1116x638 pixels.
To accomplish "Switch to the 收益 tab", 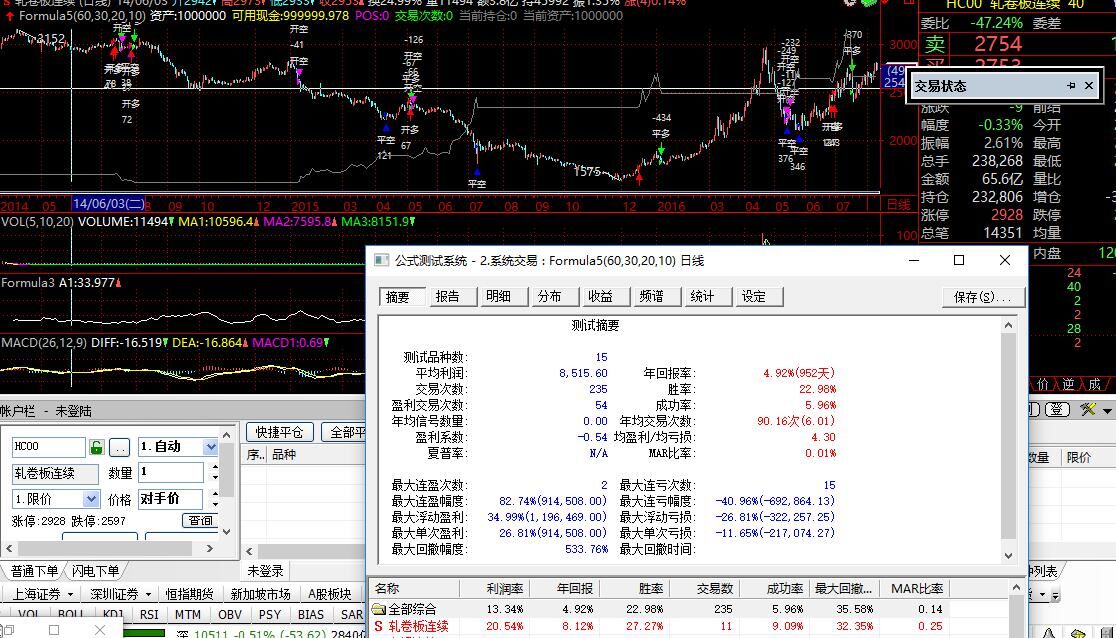I will coord(600,296).
